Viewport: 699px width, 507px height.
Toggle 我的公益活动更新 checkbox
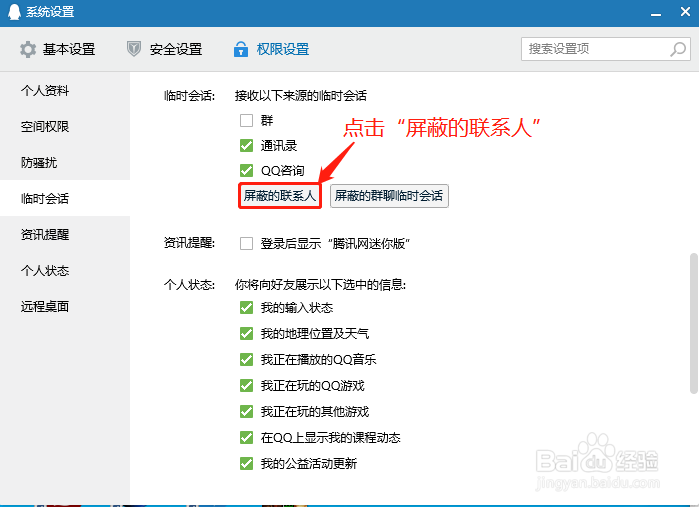tap(247, 463)
